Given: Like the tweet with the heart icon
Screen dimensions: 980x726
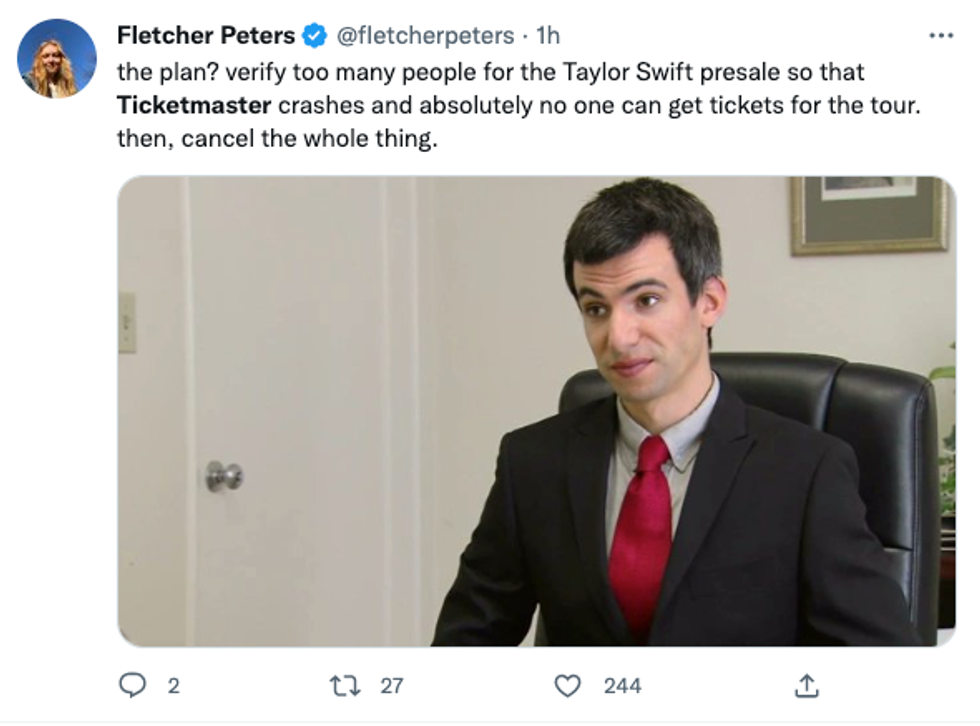Looking at the screenshot, I should (568, 685).
